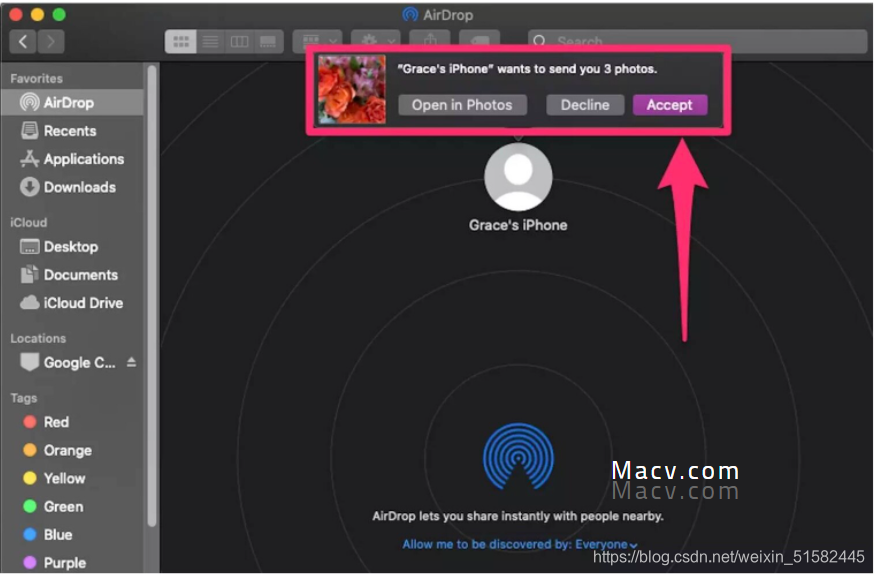Image resolution: width=875 pixels, height=576 pixels.
Task: Click the Grace's iPhone label
Action: point(518,225)
